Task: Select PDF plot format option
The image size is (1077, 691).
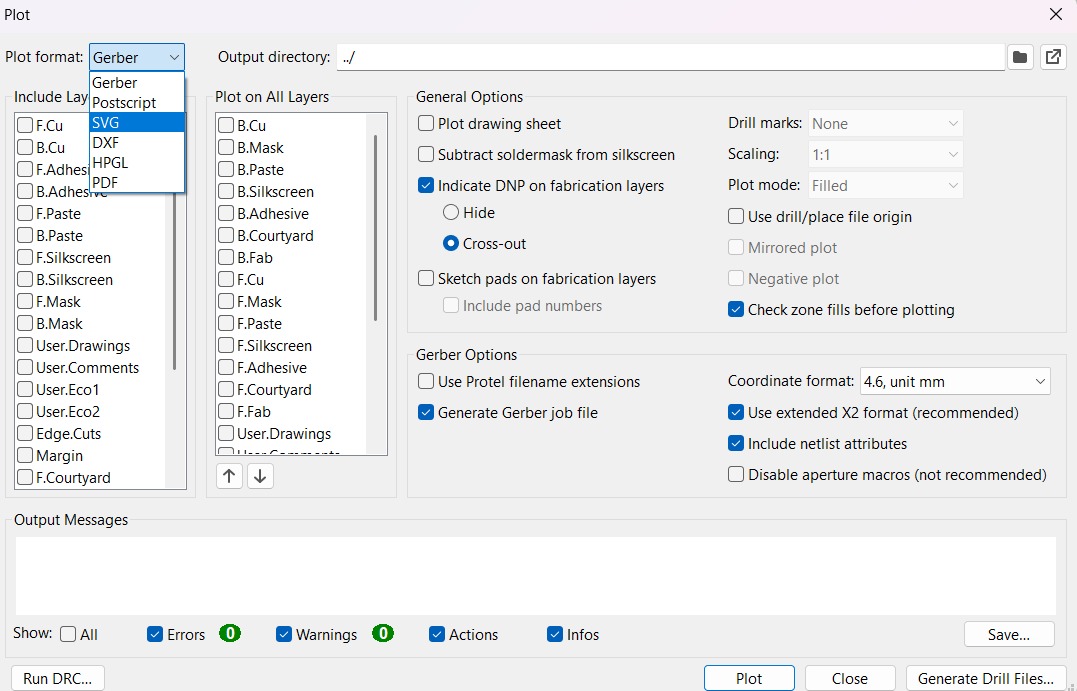Action: pyautogui.click(x=137, y=182)
